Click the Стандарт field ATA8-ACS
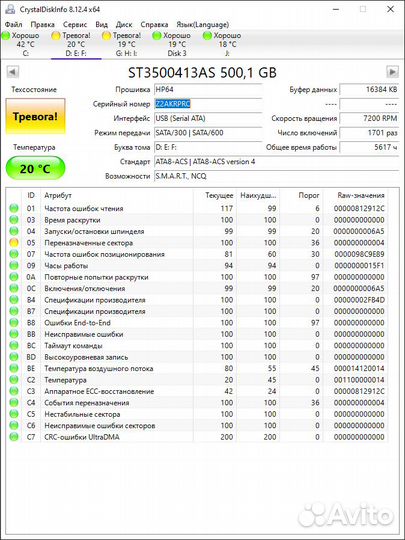Viewport: 405px width, 540px height. click(x=276, y=162)
